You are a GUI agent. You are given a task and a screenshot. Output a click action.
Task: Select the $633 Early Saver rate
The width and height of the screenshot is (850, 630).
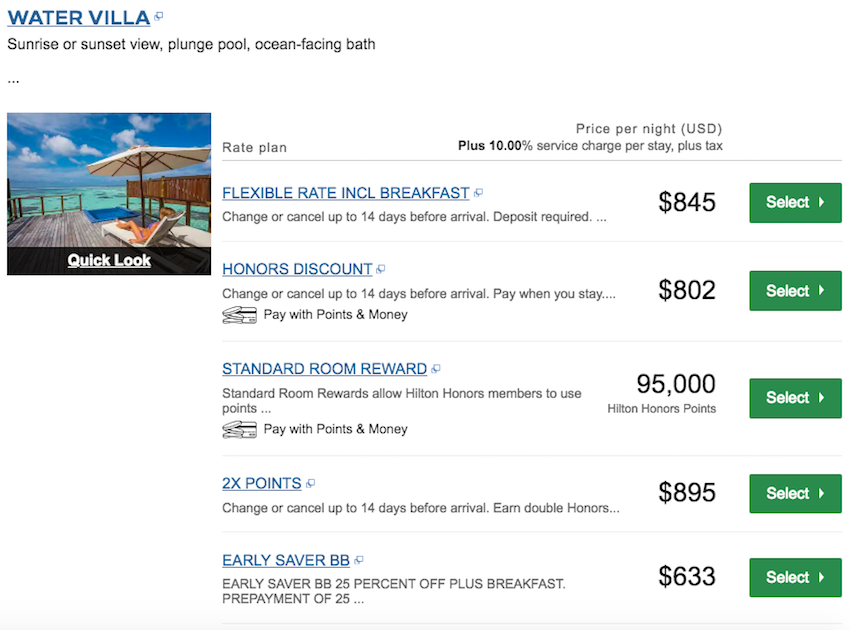(x=795, y=577)
